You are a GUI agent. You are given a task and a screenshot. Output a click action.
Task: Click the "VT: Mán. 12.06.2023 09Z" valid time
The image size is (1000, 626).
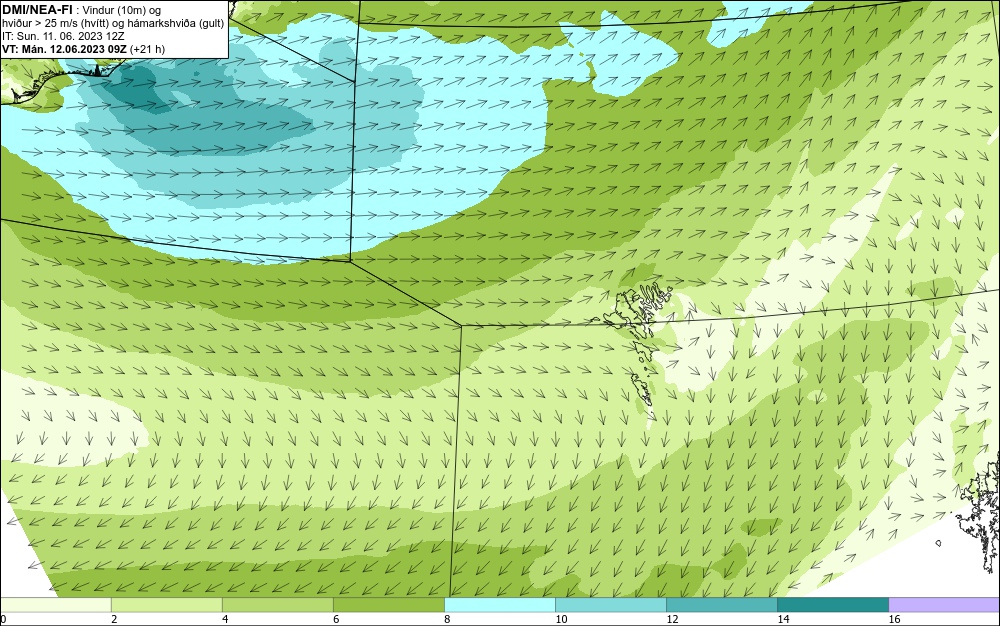[x=64, y=49]
